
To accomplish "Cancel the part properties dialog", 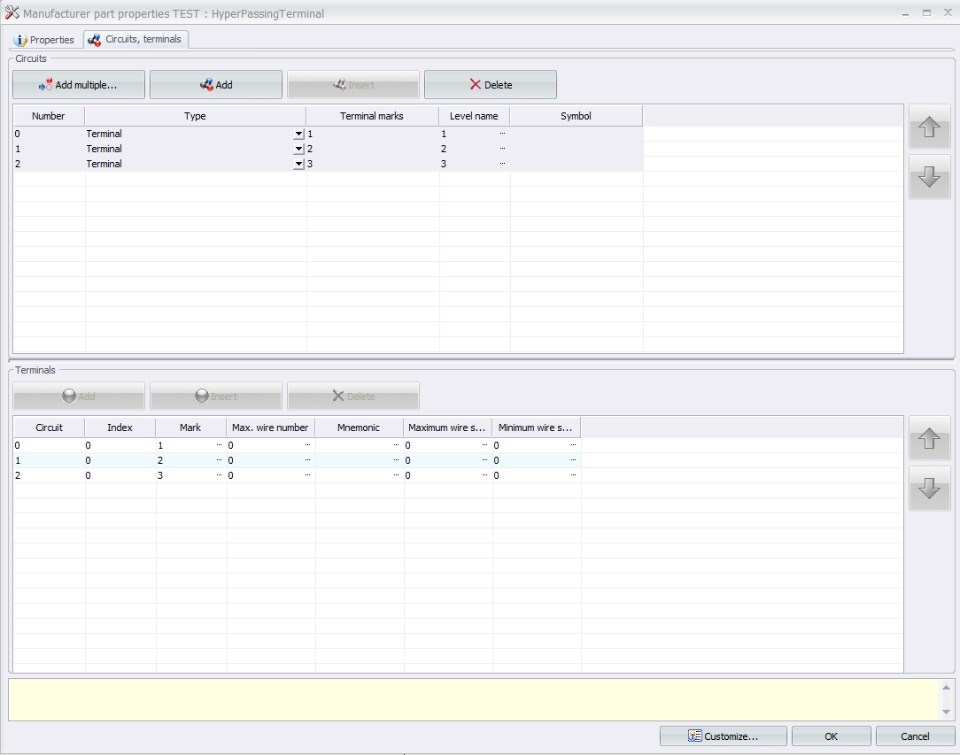I will pyautogui.click(x=915, y=737).
